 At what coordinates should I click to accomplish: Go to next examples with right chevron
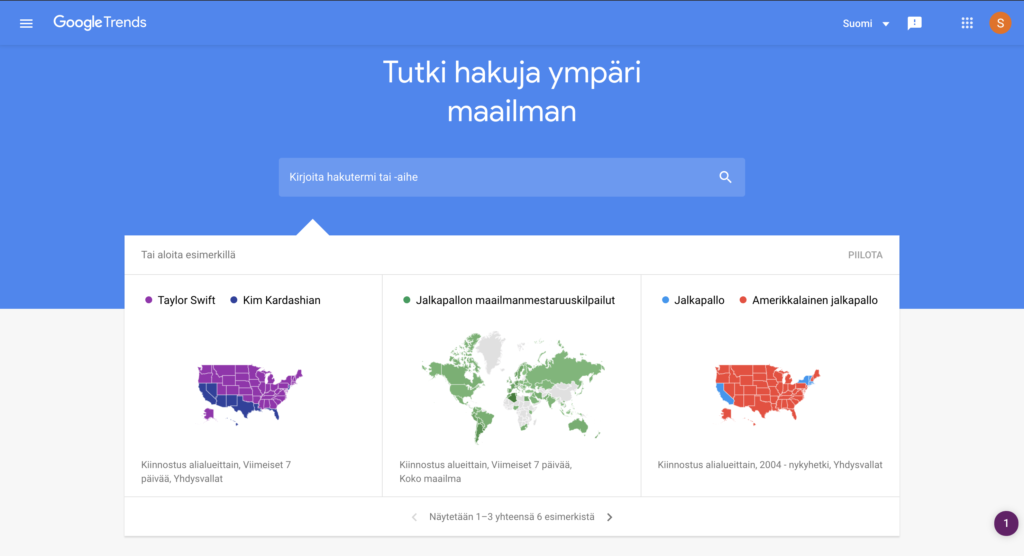[609, 517]
